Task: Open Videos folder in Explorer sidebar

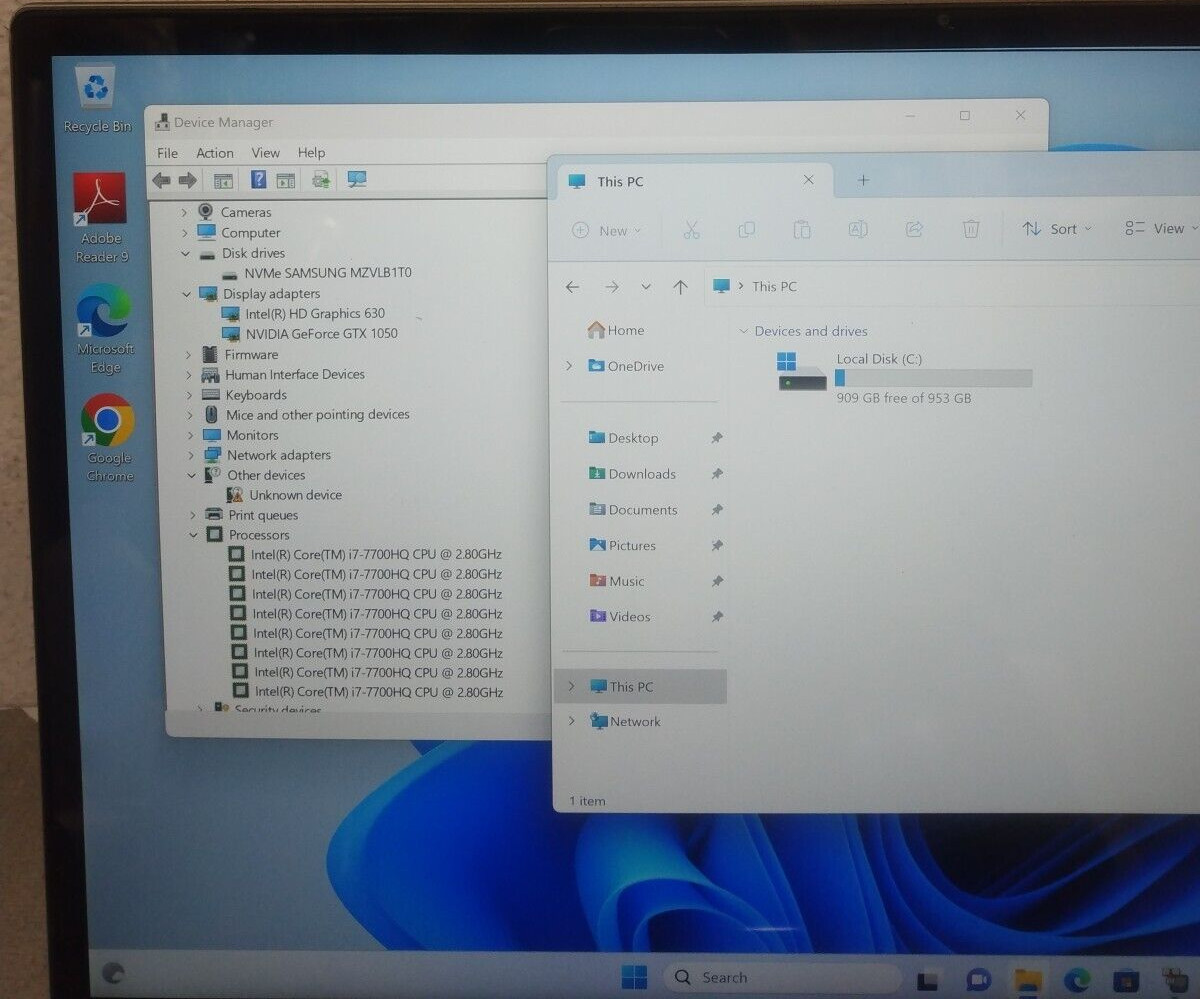Action: (620, 617)
